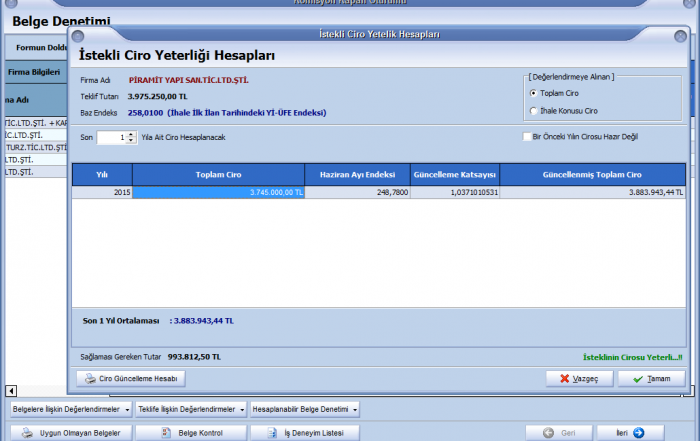Select the İhale Konusu Ciro radio option
Screen dimensions: 700x441
(x=533, y=111)
